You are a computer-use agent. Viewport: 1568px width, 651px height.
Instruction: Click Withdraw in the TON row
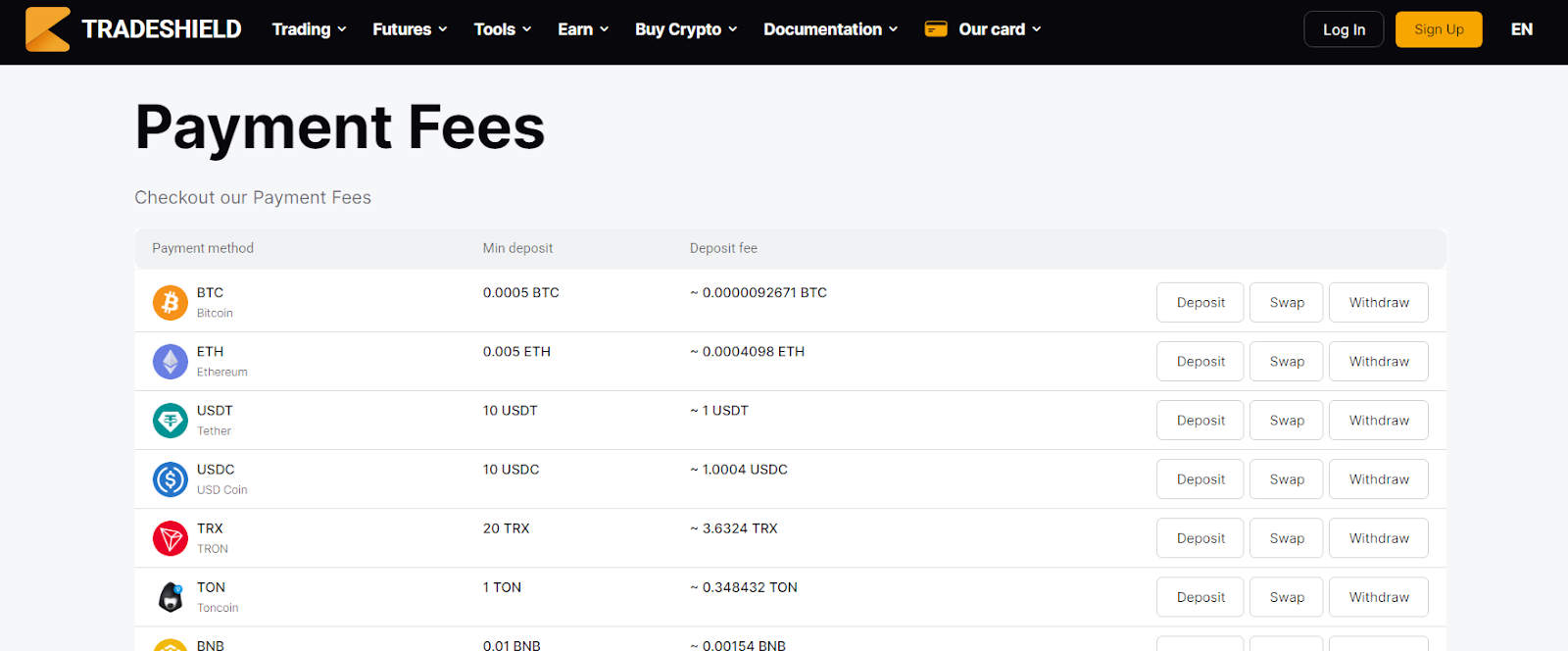[1379, 596]
